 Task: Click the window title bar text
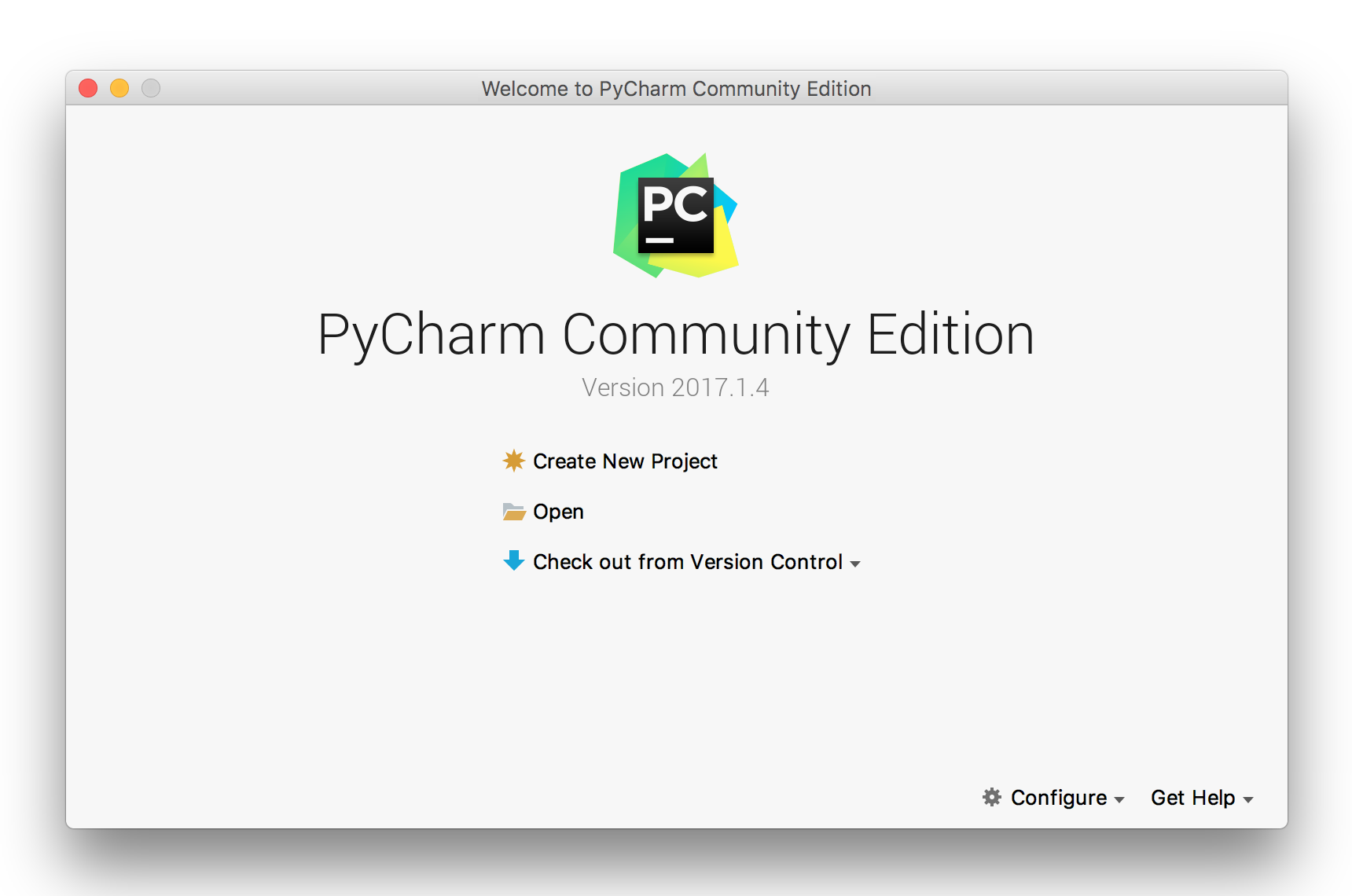(676, 89)
